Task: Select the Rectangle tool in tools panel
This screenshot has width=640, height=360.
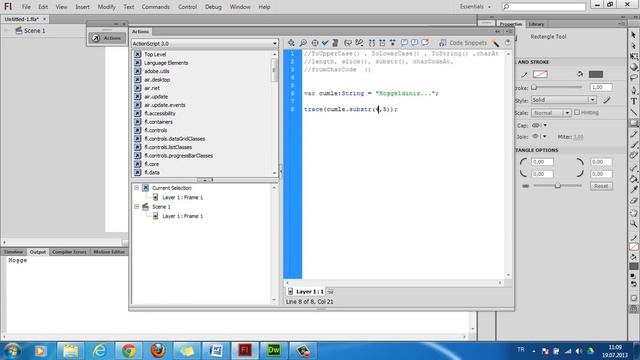Action: click(x=633, y=123)
